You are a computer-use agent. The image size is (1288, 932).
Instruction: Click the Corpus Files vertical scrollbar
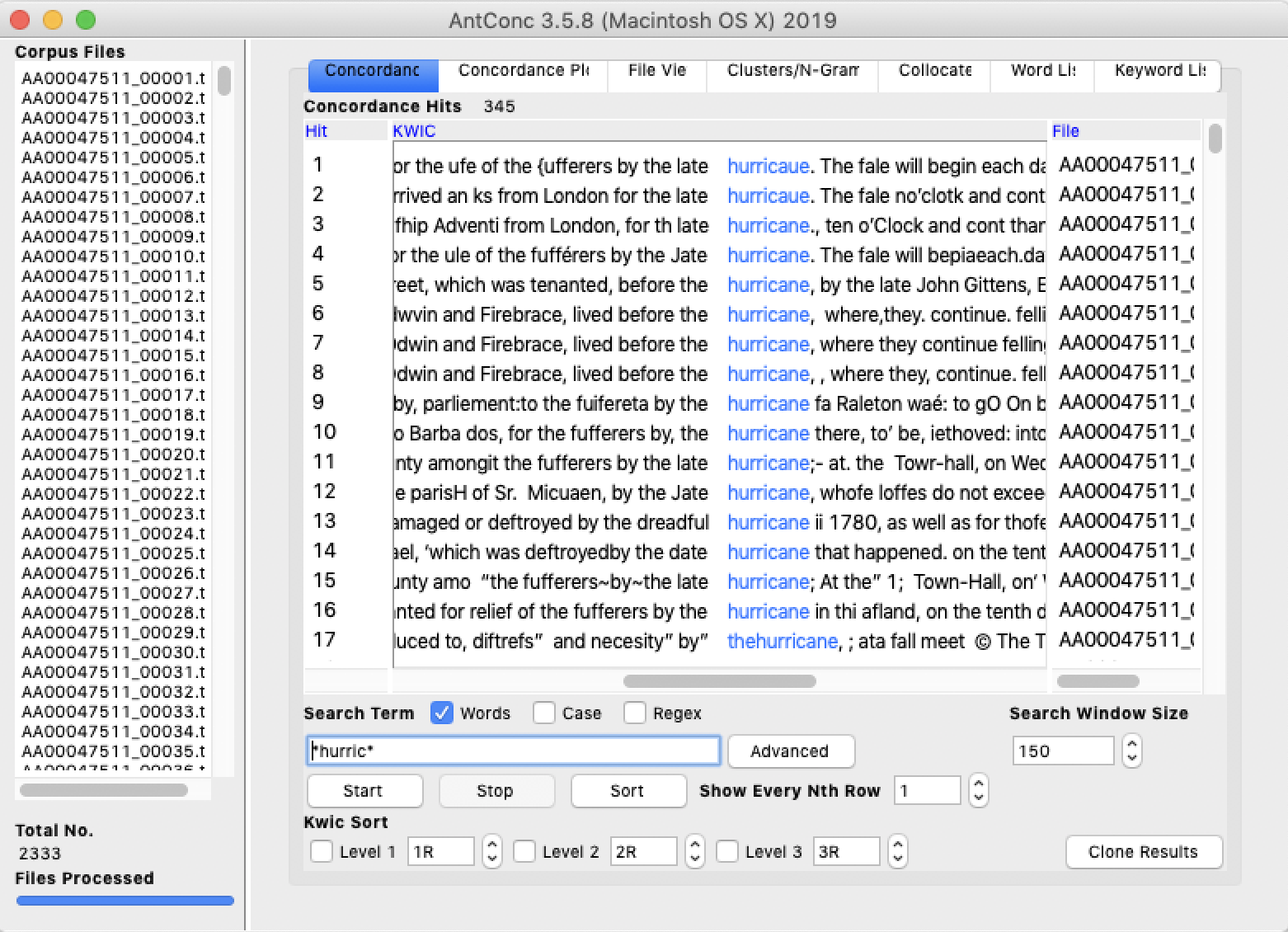[x=223, y=82]
